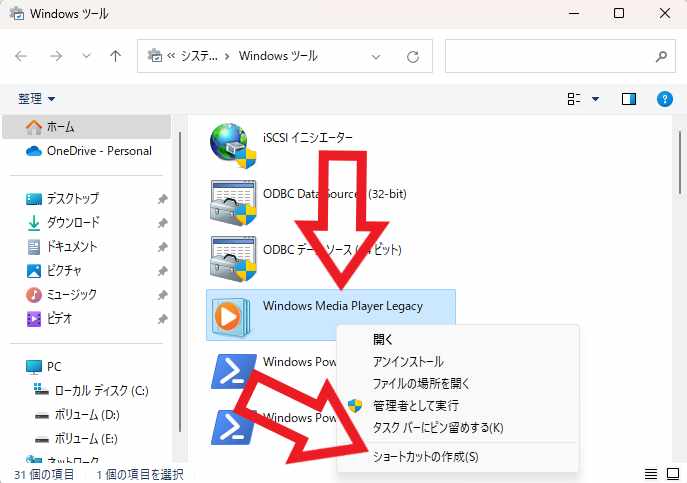Minimize the Windows ツール window

[x=574, y=14]
